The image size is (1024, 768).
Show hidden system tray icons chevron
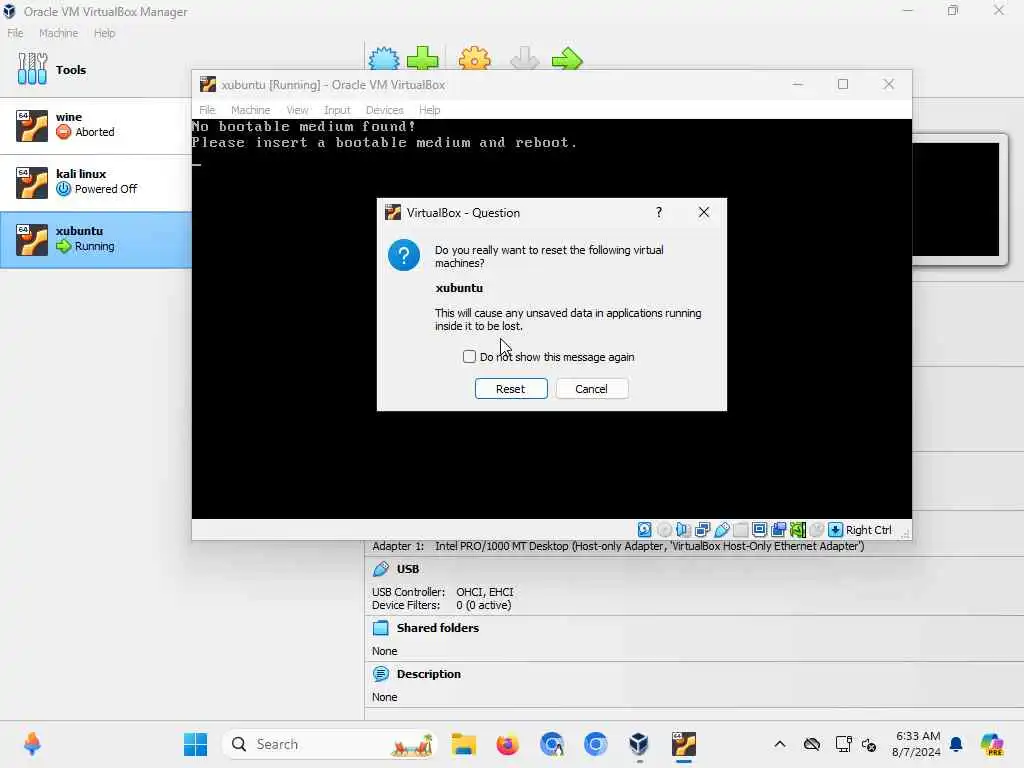coord(780,744)
